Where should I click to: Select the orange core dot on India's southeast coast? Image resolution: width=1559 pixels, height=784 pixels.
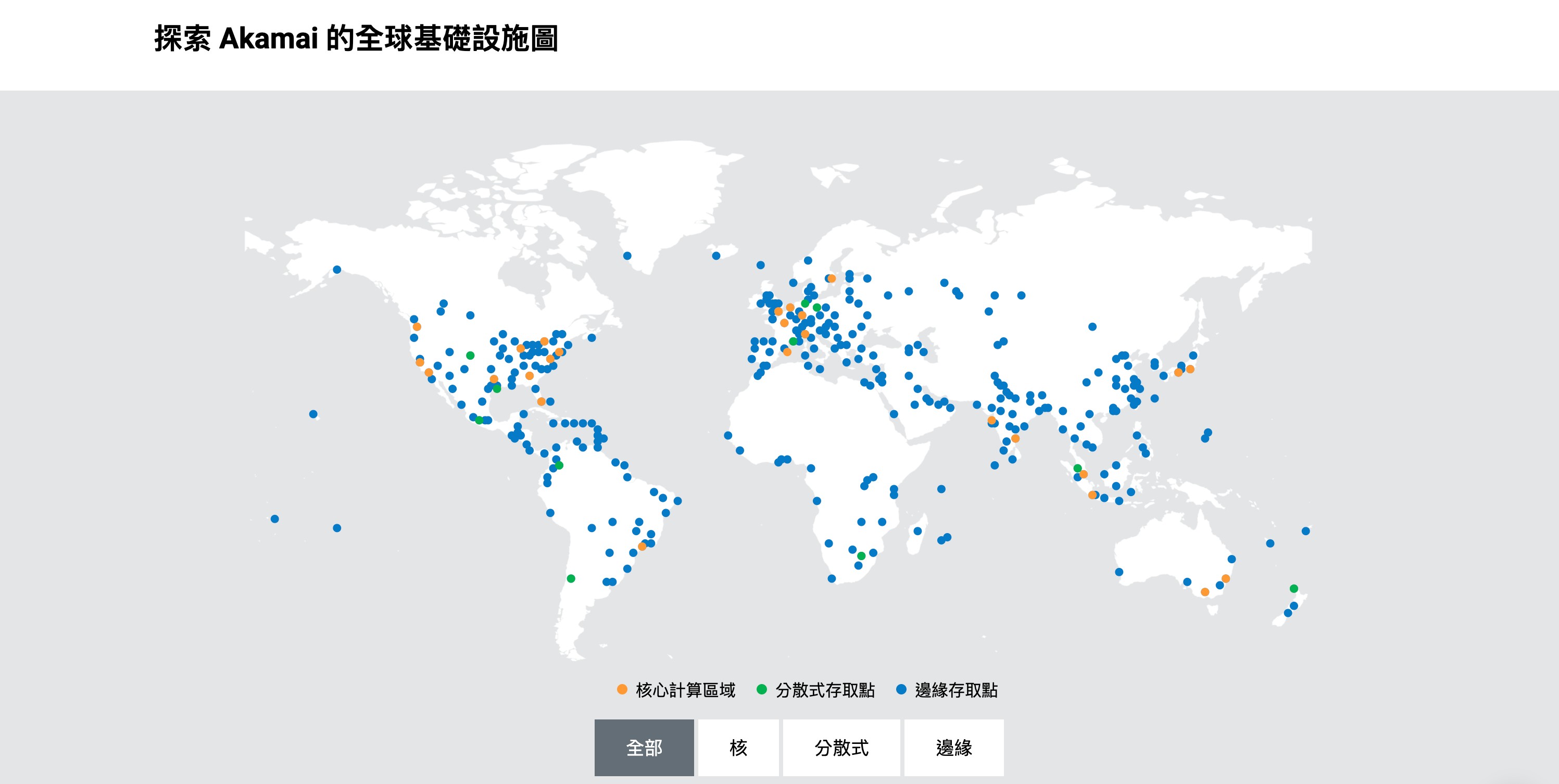pos(1015,438)
